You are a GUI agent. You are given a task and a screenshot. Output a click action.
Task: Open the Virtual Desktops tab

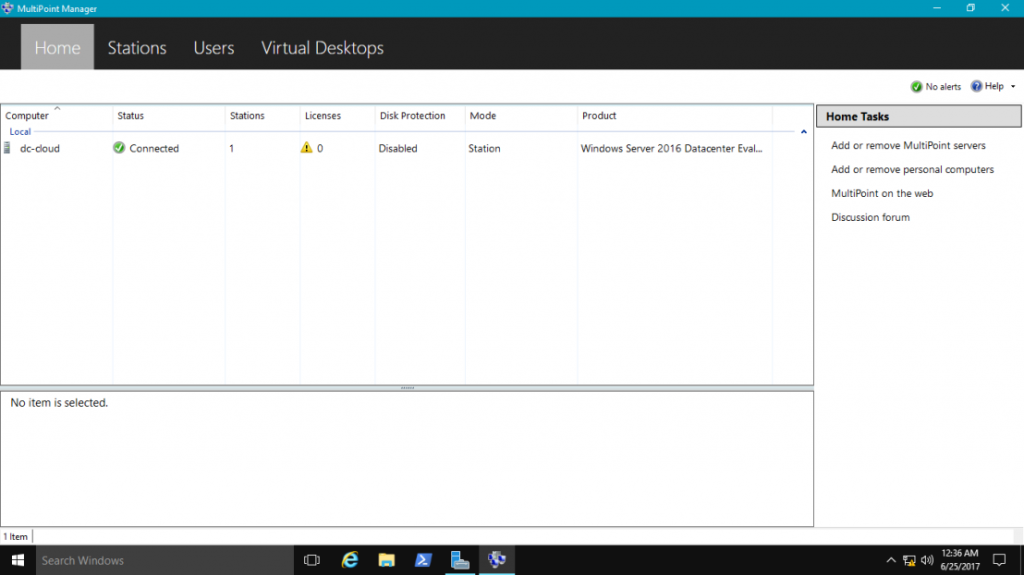tap(323, 48)
